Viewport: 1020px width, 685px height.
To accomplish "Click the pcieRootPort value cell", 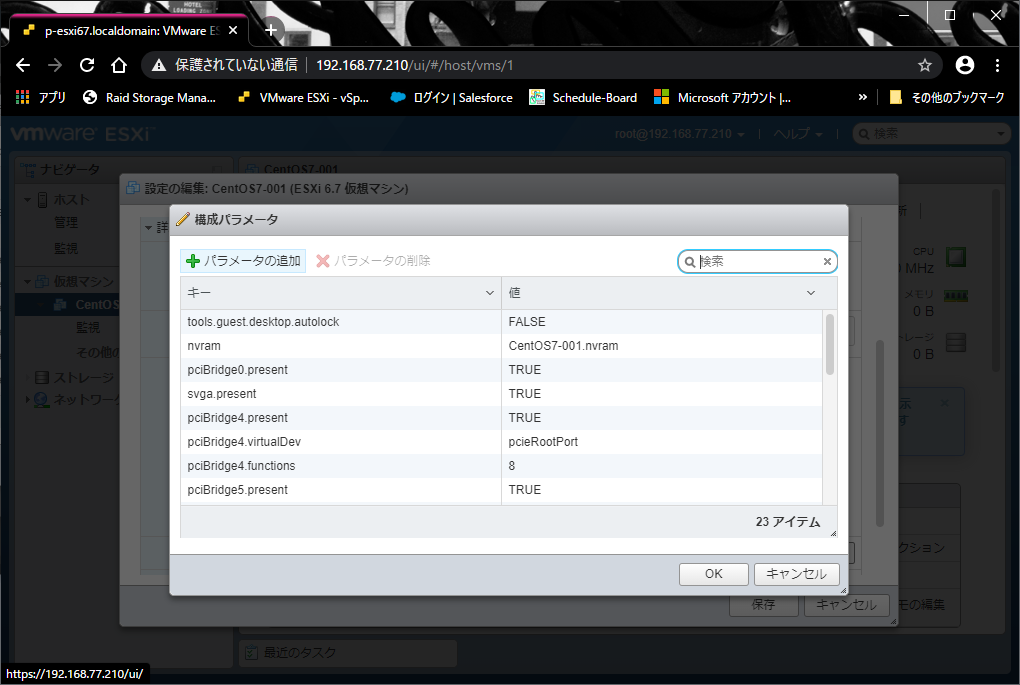I will pyautogui.click(x=662, y=442).
